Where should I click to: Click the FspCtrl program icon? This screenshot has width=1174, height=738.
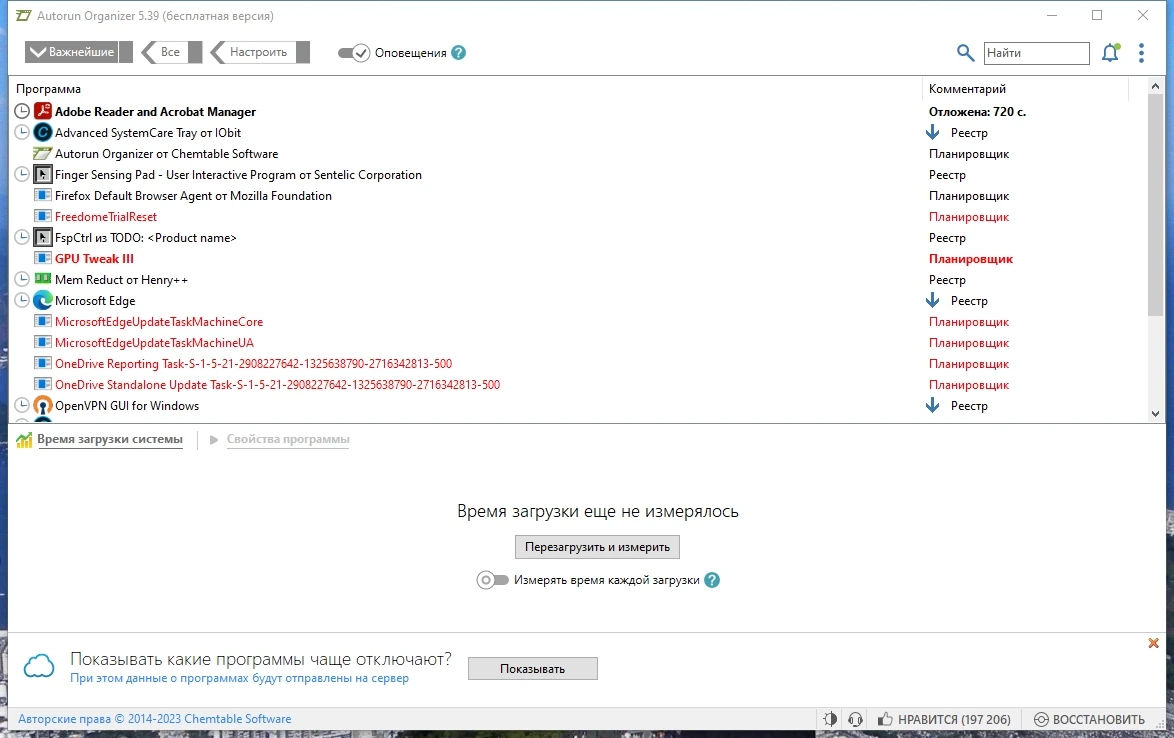tap(43, 237)
